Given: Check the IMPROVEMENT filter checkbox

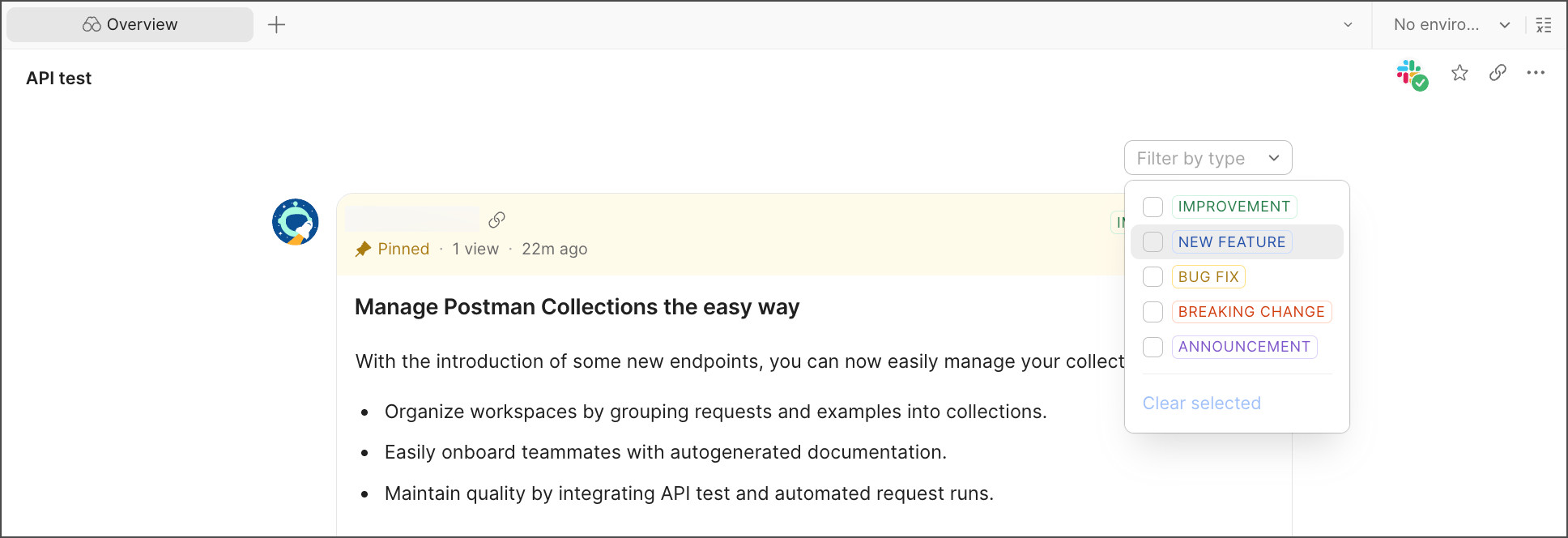Looking at the screenshot, I should [x=1153, y=207].
